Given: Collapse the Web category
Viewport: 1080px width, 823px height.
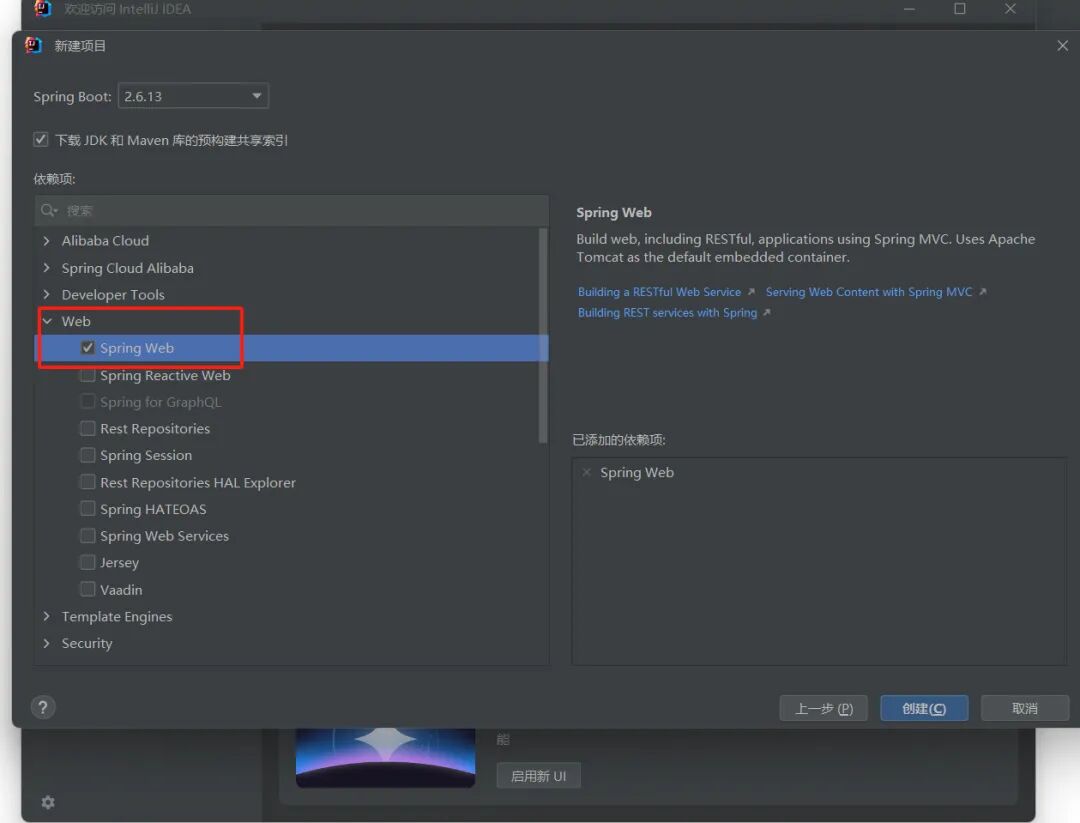Looking at the screenshot, I should [x=47, y=321].
